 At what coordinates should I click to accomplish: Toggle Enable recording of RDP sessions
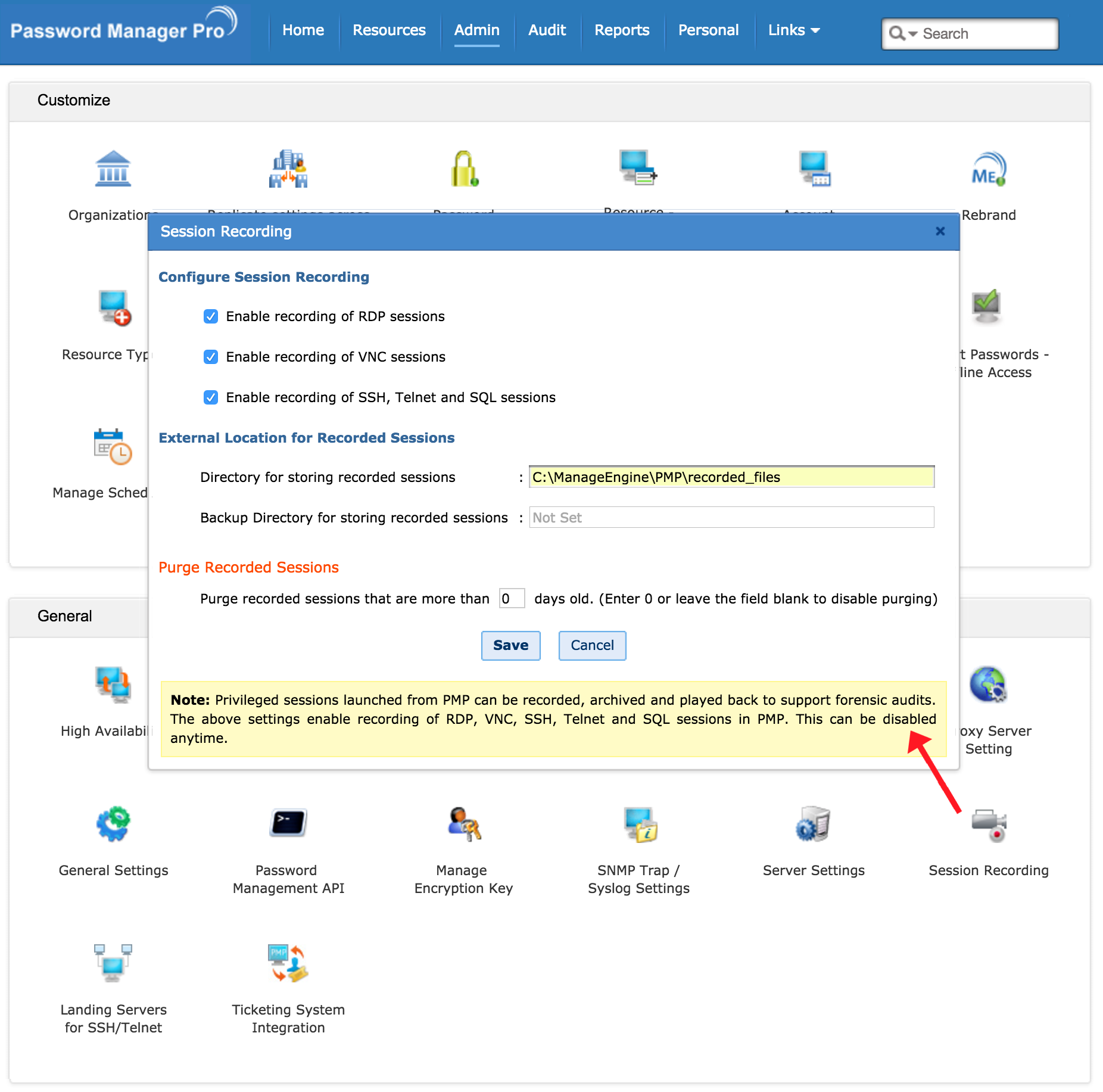[211, 316]
